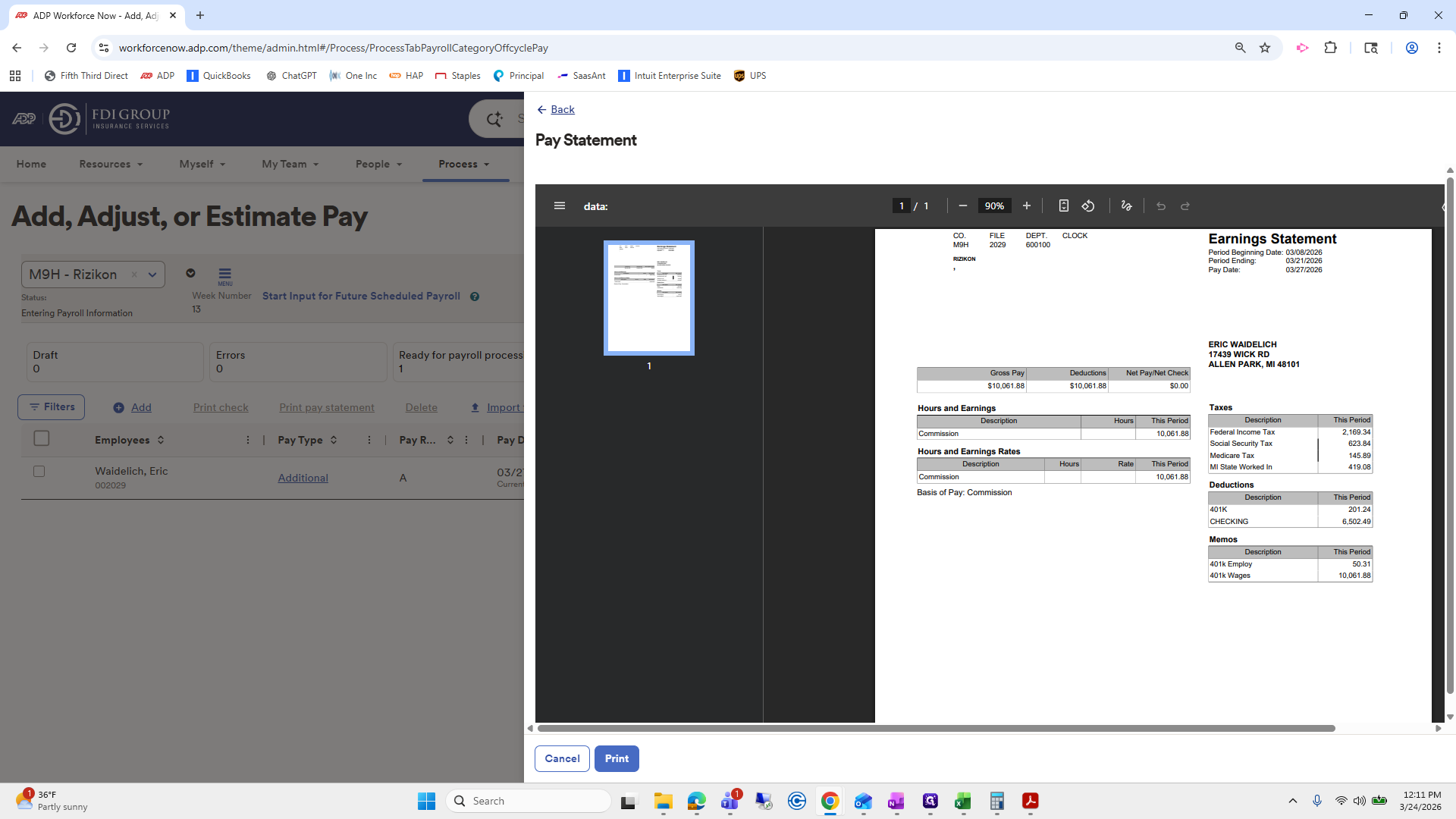
Task: Expand the Process navigation menu
Action: pos(464,164)
